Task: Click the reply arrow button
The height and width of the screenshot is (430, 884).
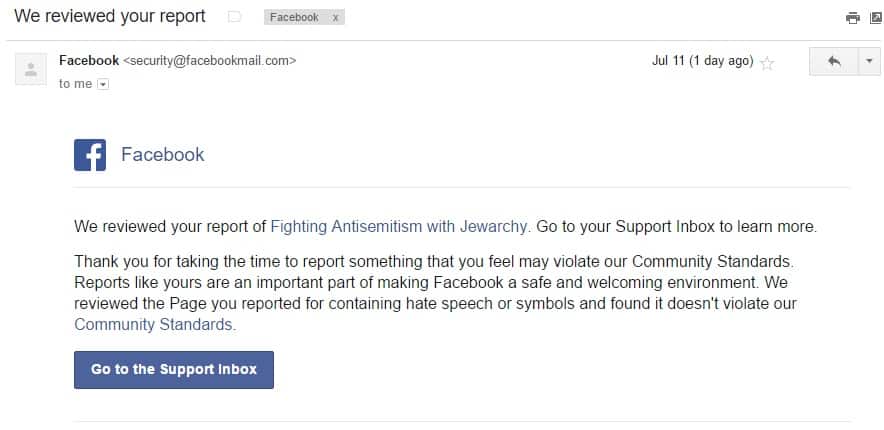Action: click(834, 61)
